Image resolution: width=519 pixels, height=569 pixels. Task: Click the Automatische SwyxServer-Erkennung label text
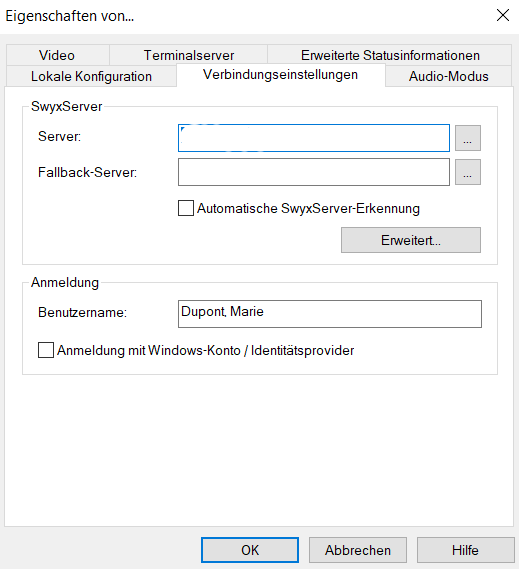(x=308, y=209)
